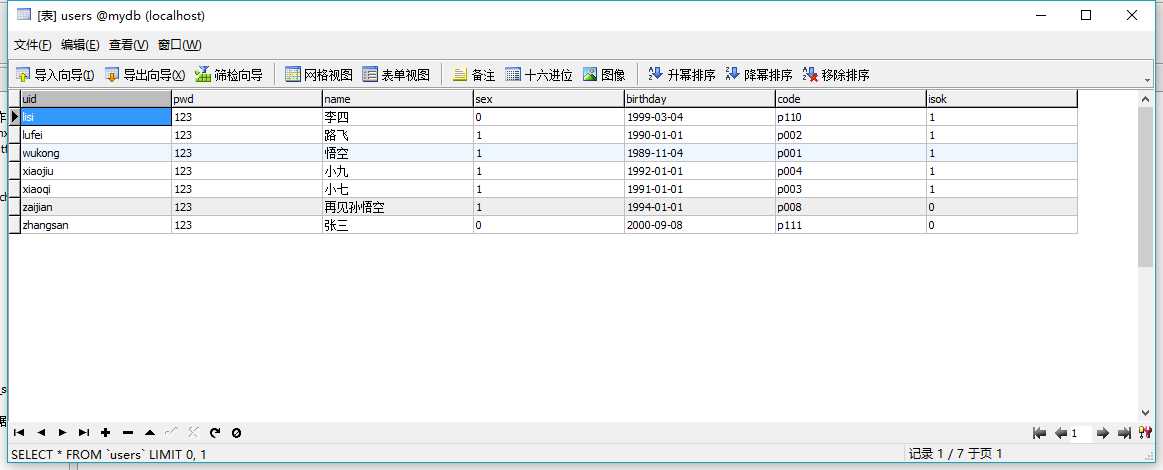This screenshot has height=470, width=1163.
Task: Delete record with minus icon
Action: (x=128, y=433)
